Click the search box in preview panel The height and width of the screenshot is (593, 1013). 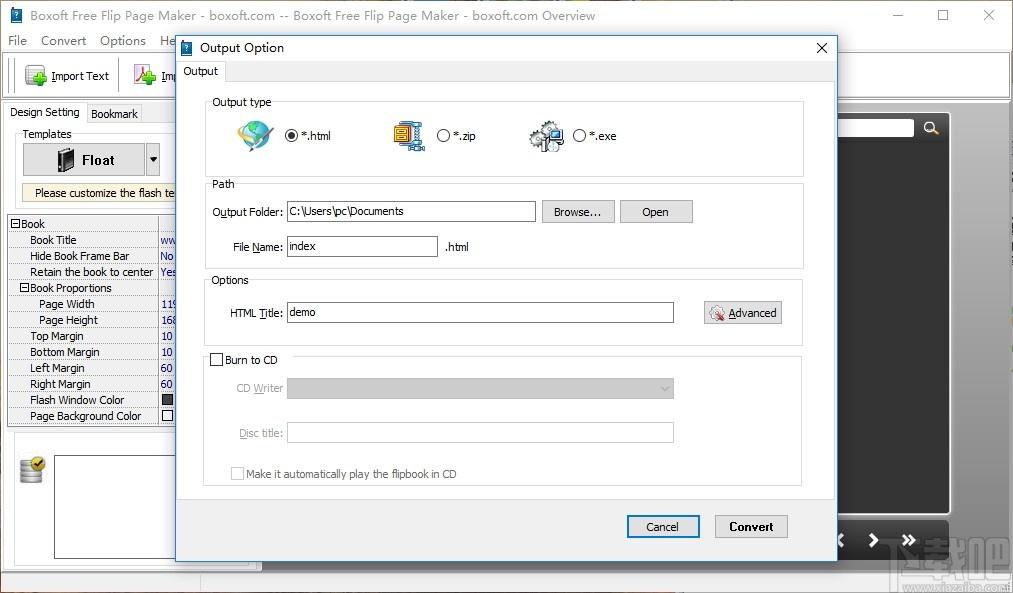[875, 128]
